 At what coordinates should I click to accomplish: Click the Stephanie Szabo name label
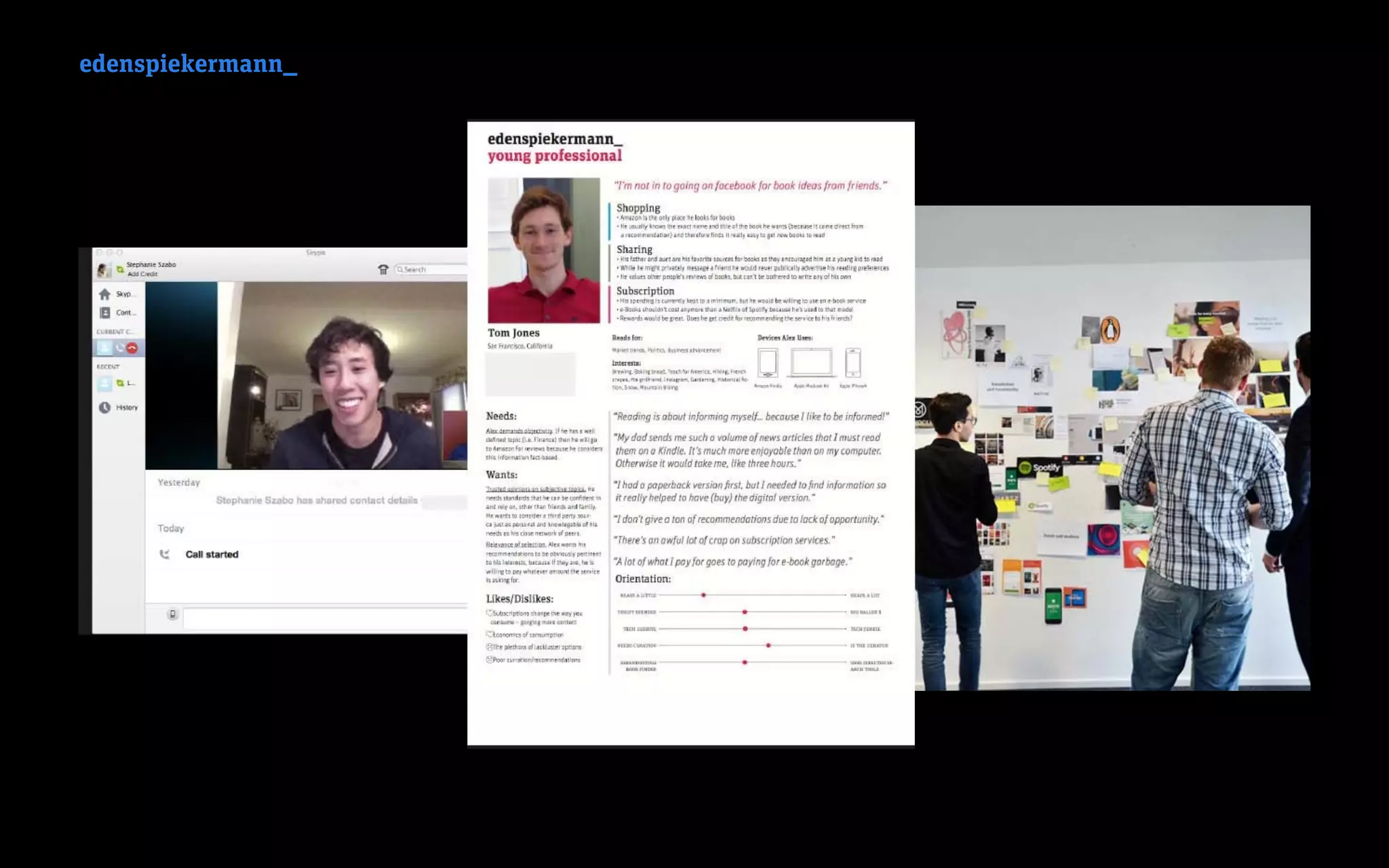pyautogui.click(x=151, y=264)
